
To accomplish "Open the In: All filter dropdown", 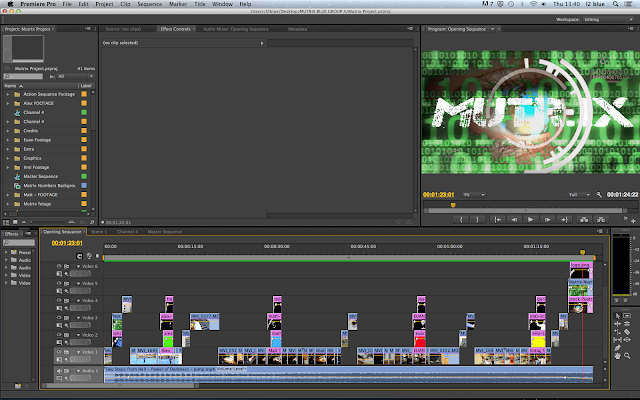I will click(76, 76).
